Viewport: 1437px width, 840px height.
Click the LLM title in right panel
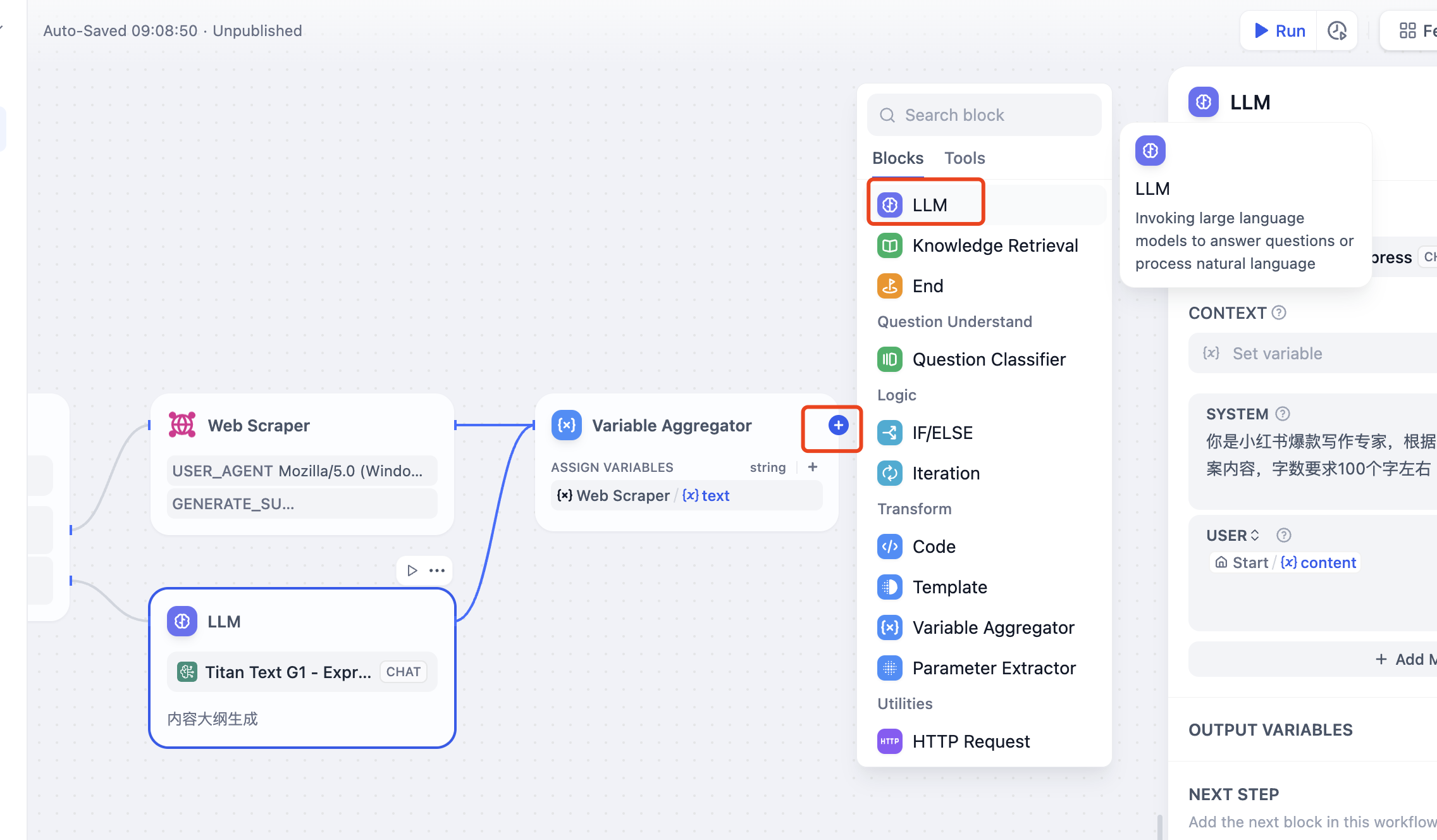point(1250,102)
